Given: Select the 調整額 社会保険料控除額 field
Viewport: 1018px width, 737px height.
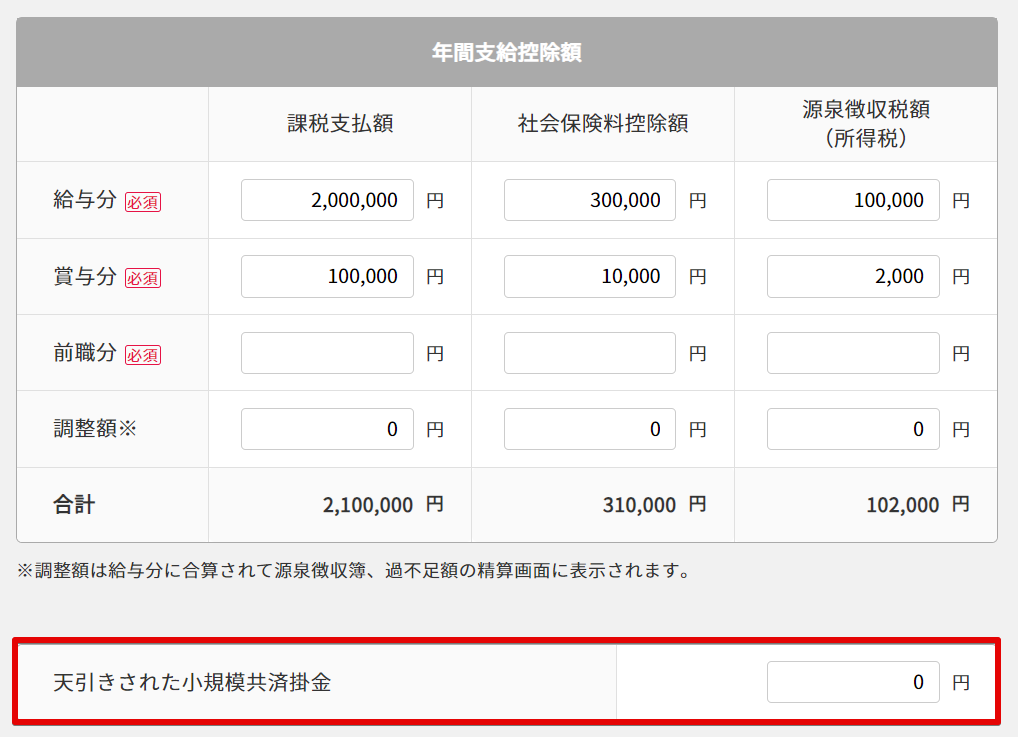Looking at the screenshot, I should 590,429.
